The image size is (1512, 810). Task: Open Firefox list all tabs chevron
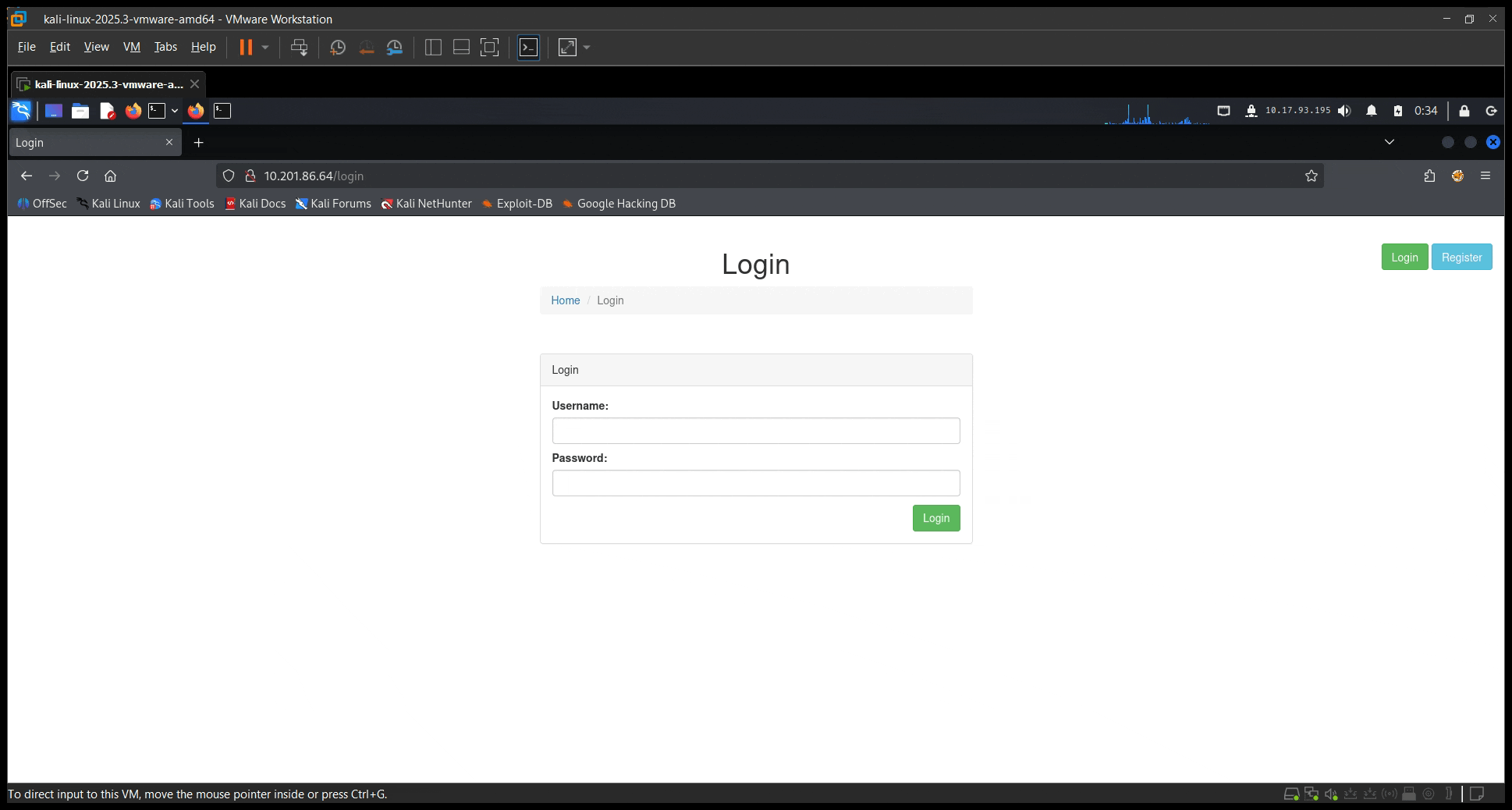pos(1390,142)
